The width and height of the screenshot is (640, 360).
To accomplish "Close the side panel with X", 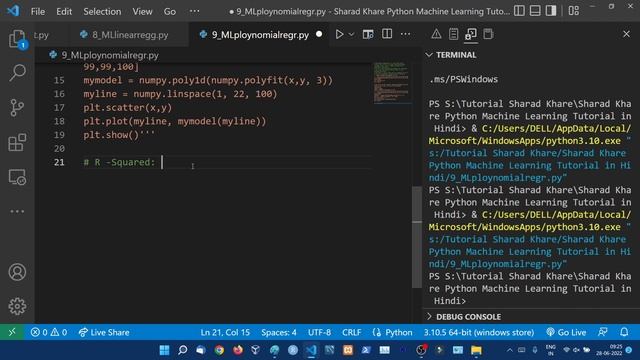I will click(626, 34).
